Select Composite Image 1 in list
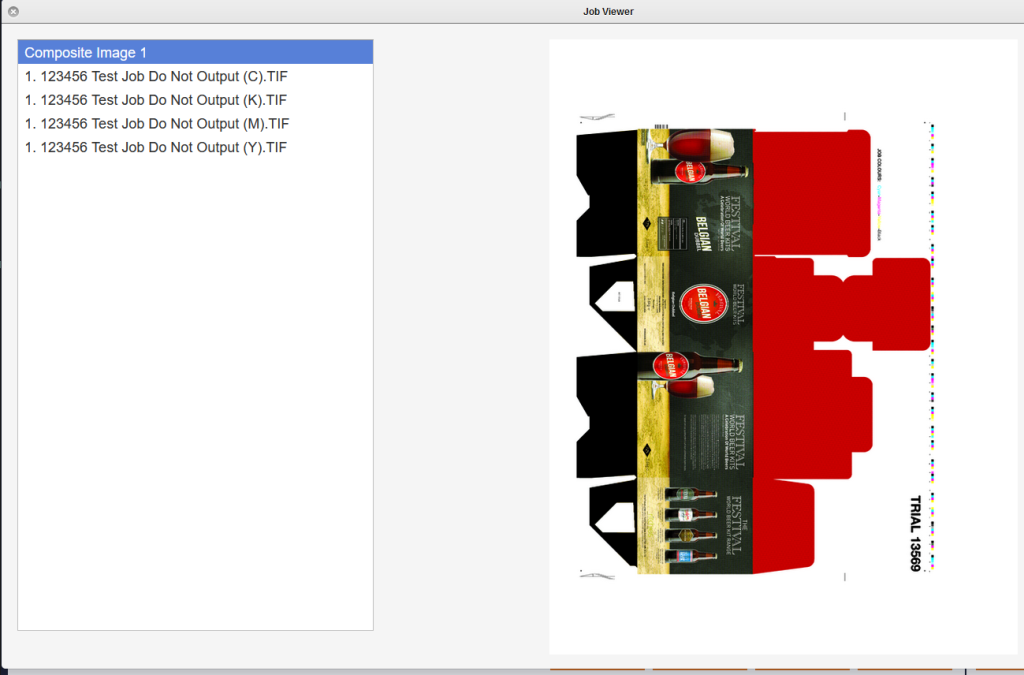Viewport: 1024px width, 675px height. click(196, 52)
